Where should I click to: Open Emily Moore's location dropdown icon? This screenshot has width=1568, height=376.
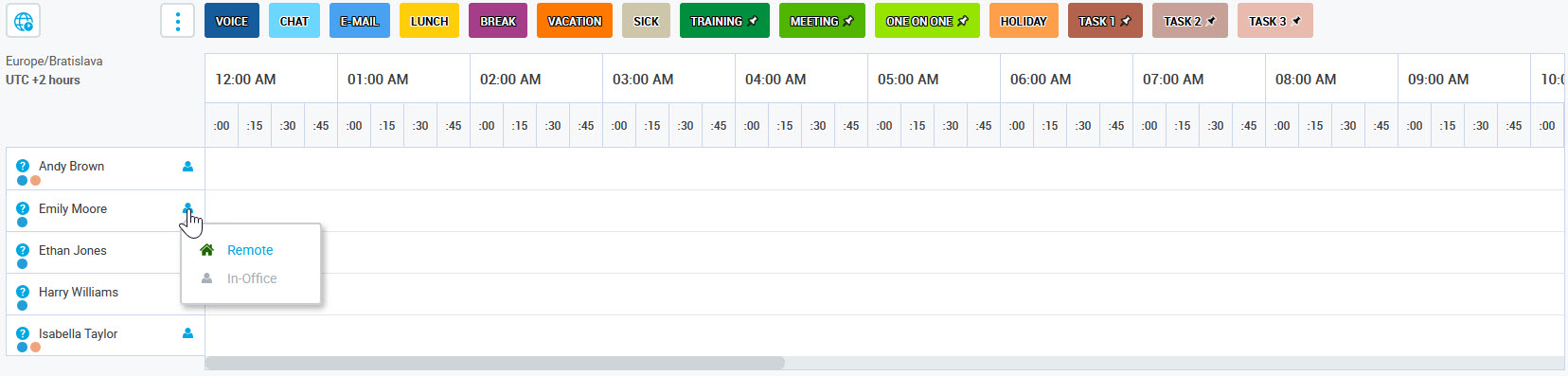click(x=187, y=208)
